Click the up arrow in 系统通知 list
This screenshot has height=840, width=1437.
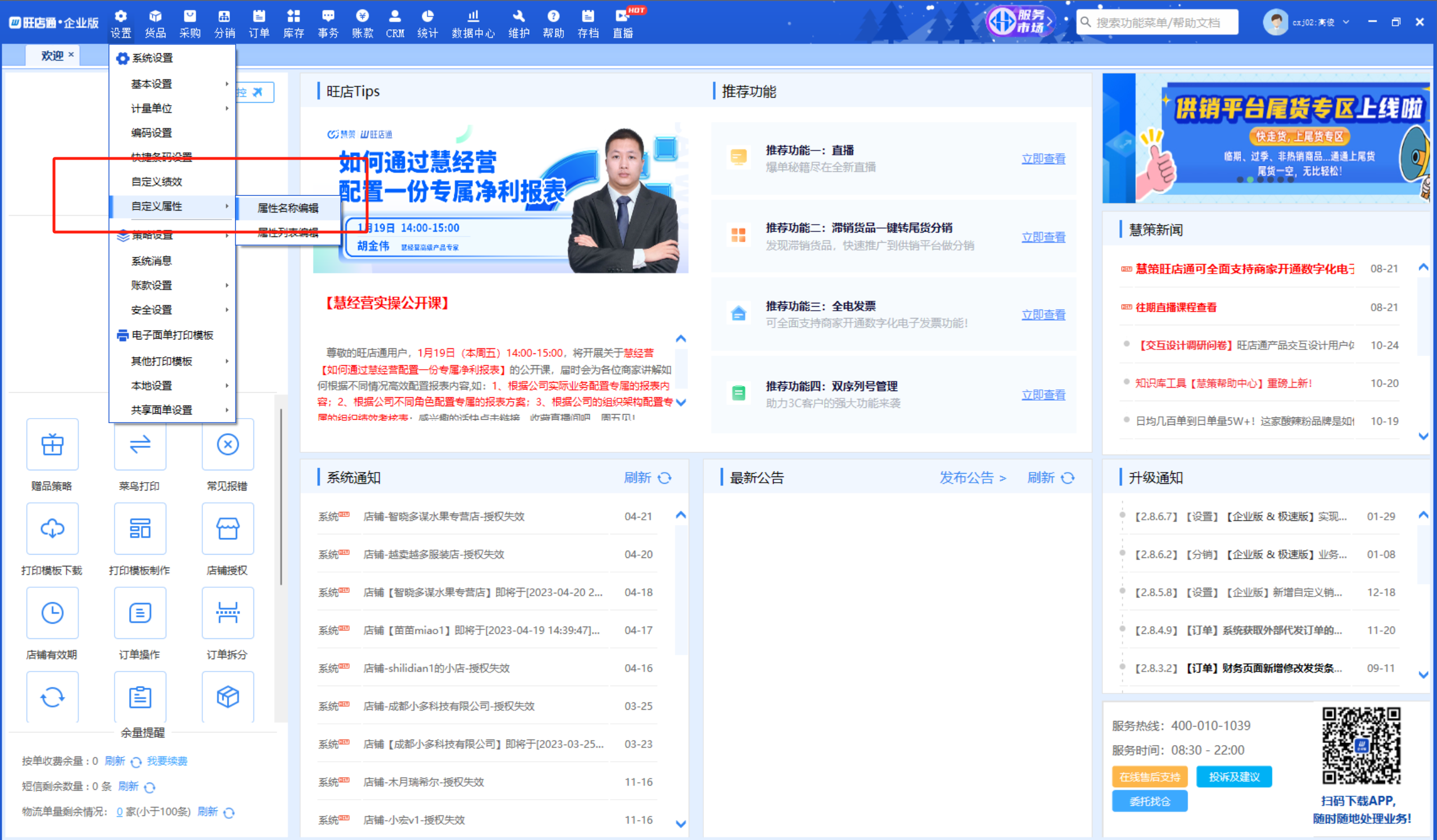coord(680,515)
